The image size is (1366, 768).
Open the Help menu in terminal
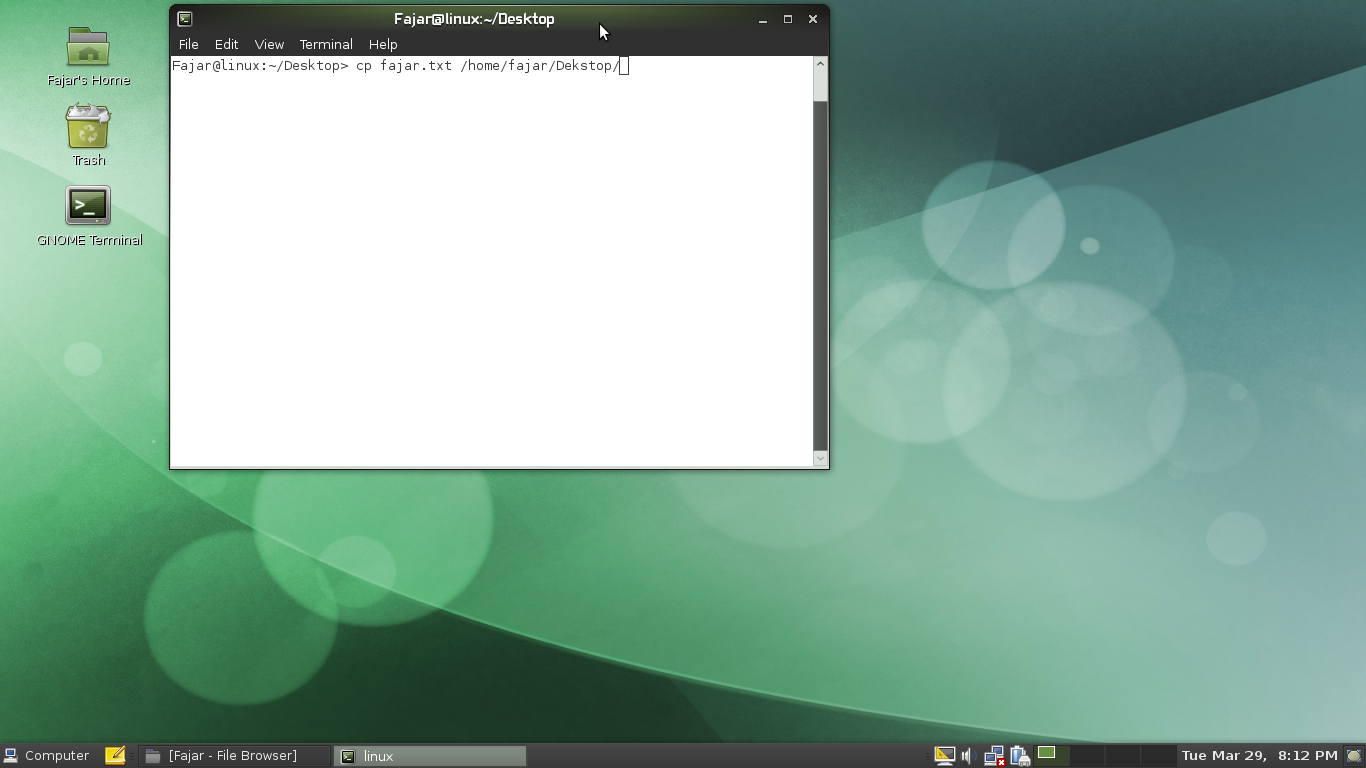coord(383,44)
